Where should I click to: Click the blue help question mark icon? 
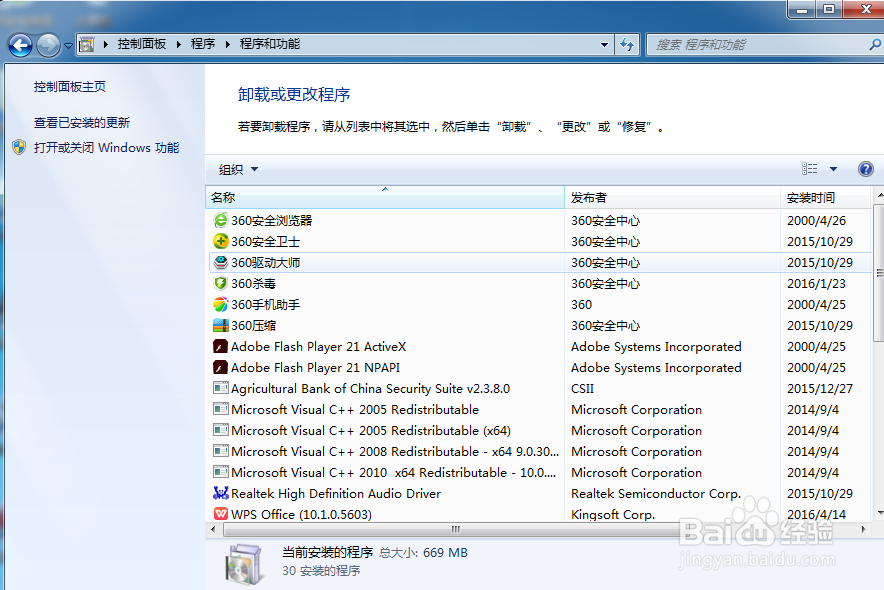click(x=865, y=168)
